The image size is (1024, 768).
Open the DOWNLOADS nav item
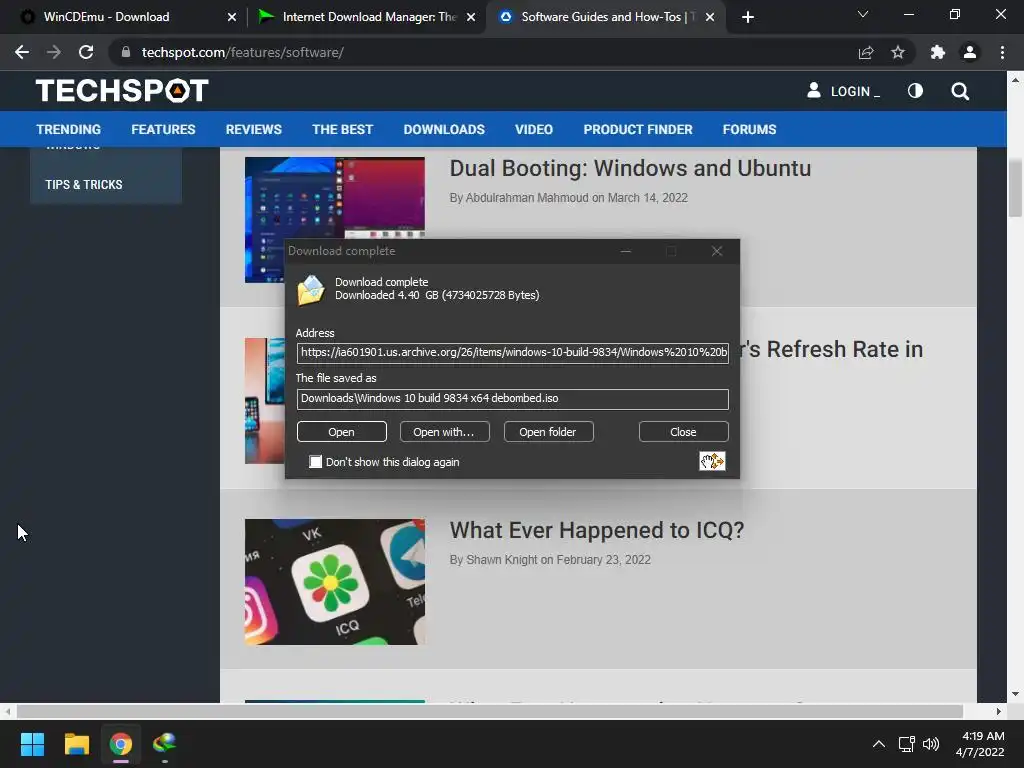coord(444,129)
